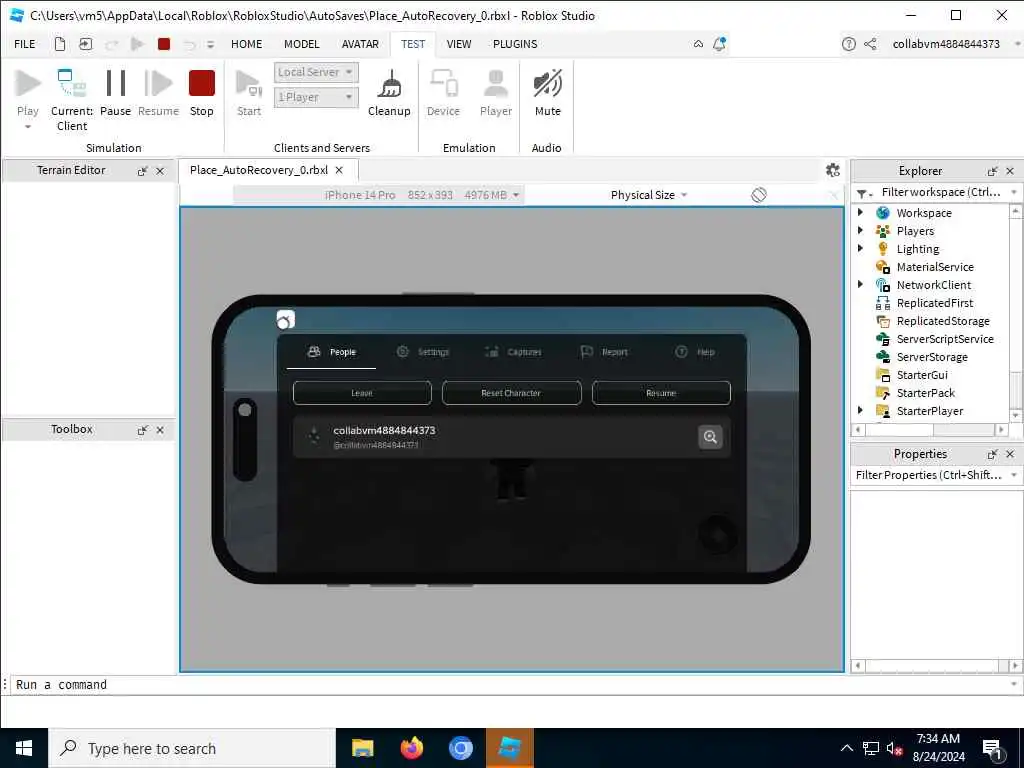Undock the Toolbox panel
Viewport: 1024px width, 768px height.
coord(142,430)
